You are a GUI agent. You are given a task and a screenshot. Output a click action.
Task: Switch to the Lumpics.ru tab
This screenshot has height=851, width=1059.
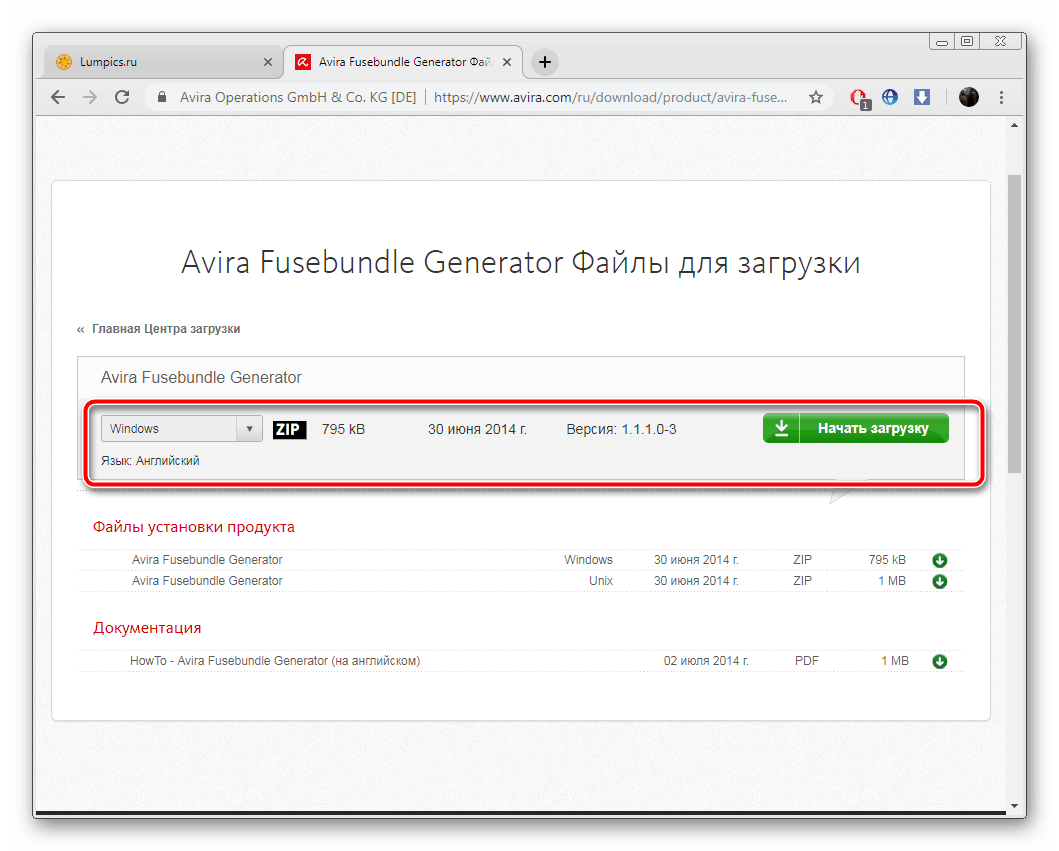(x=150, y=62)
